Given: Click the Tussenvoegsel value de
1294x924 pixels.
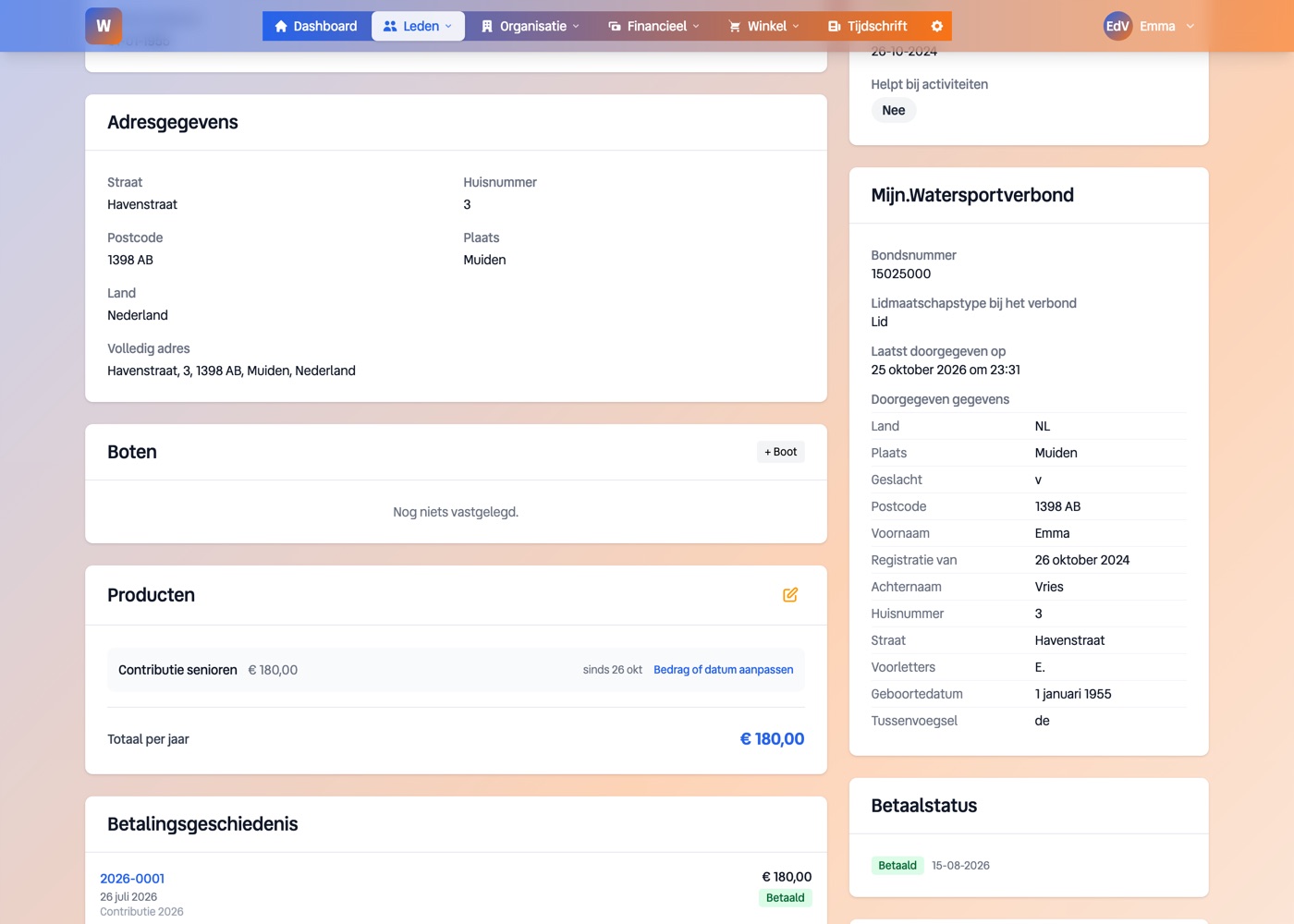Looking at the screenshot, I should pos(1043,721).
